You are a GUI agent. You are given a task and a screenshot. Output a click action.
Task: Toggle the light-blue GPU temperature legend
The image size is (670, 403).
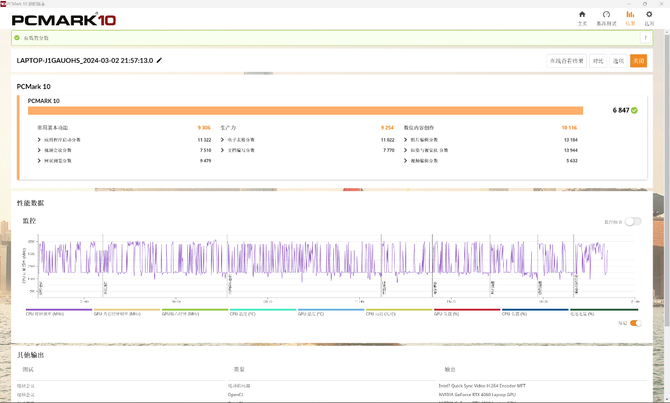coord(331,312)
